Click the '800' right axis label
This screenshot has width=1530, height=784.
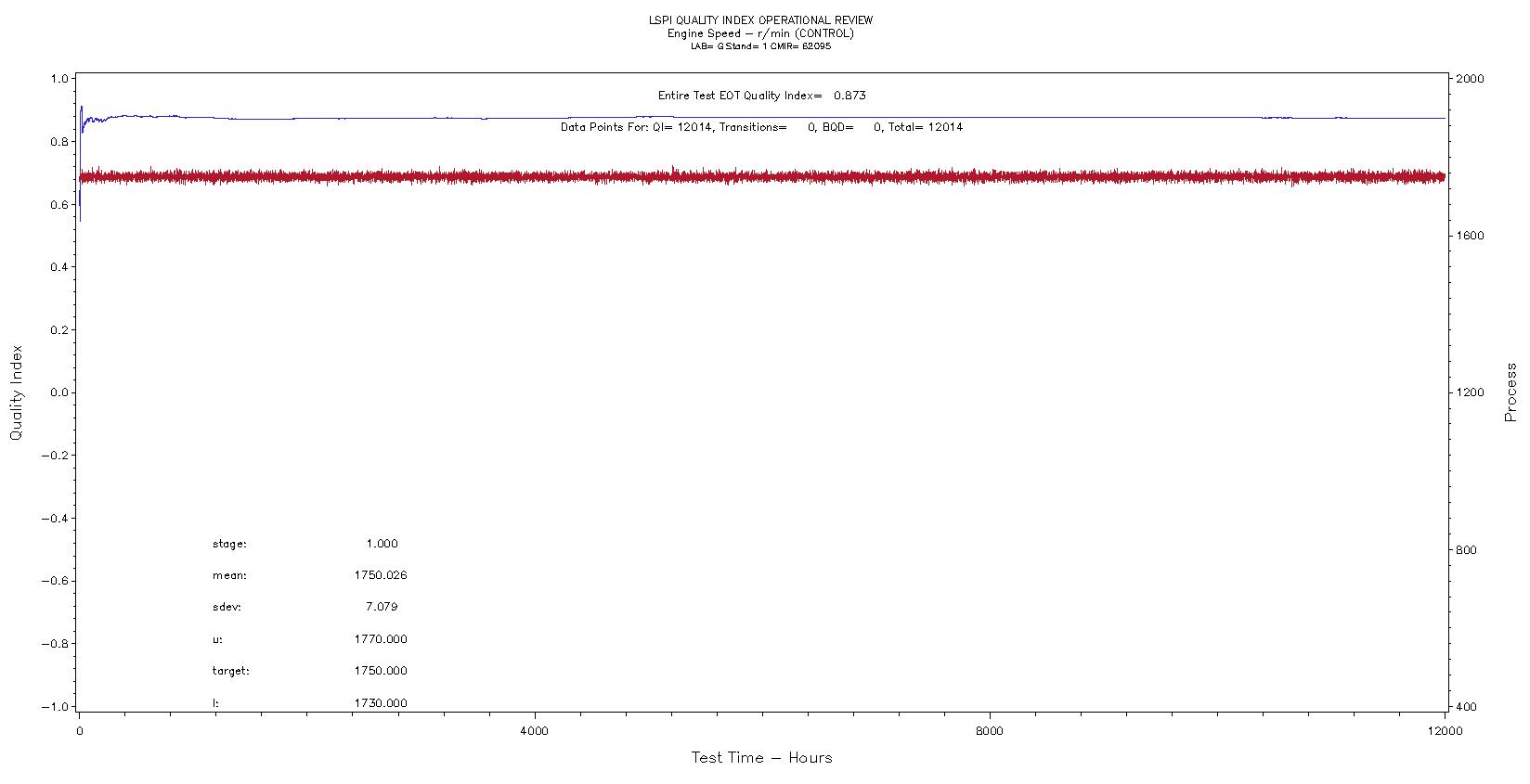[1467, 550]
